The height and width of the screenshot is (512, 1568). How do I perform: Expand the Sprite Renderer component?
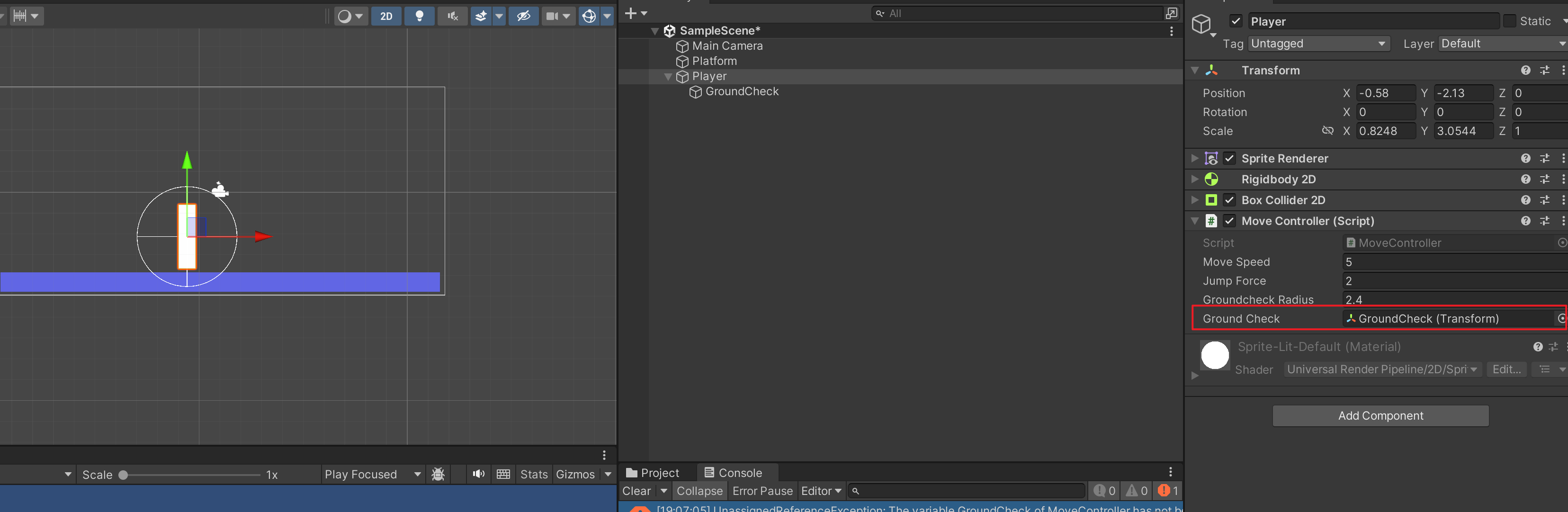[1194, 158]
